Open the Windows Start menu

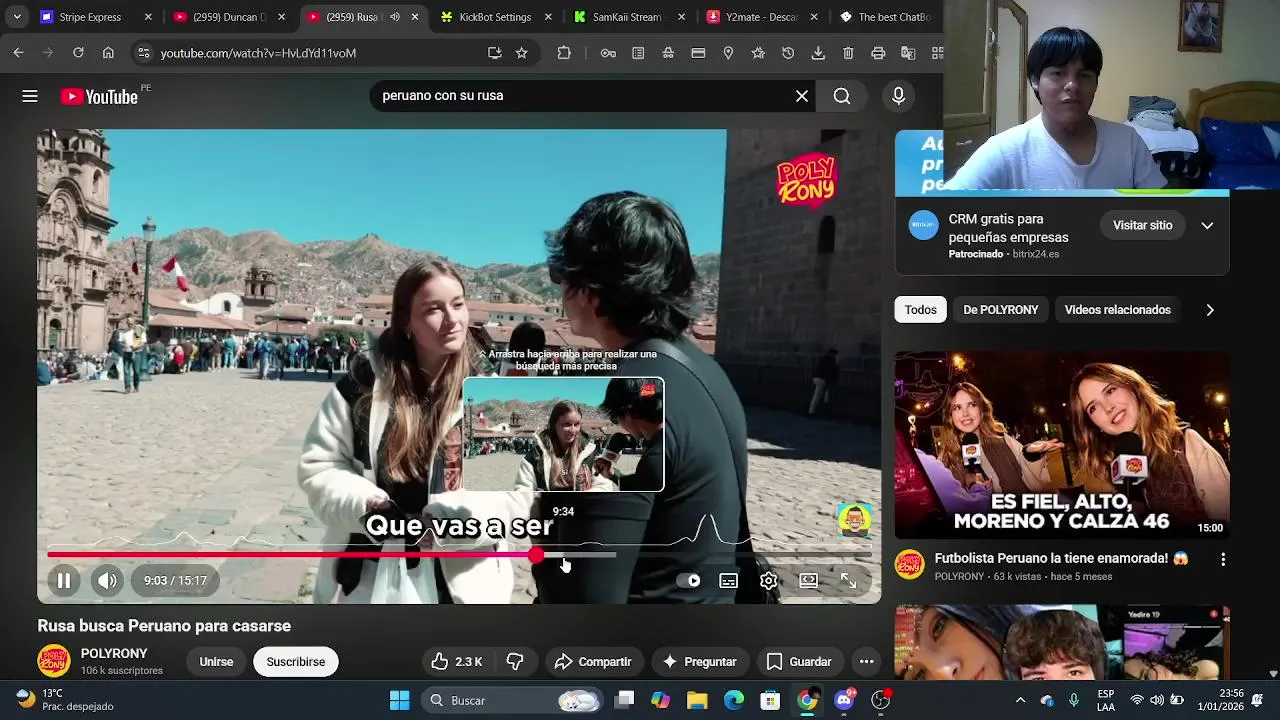pos(399,700)
